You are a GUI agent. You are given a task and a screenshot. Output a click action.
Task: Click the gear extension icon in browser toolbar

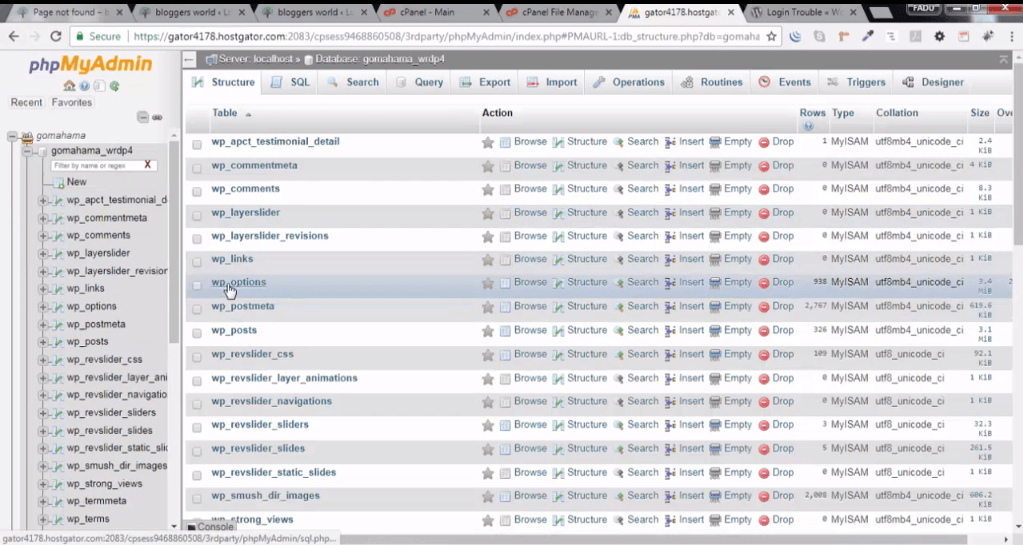939,37
